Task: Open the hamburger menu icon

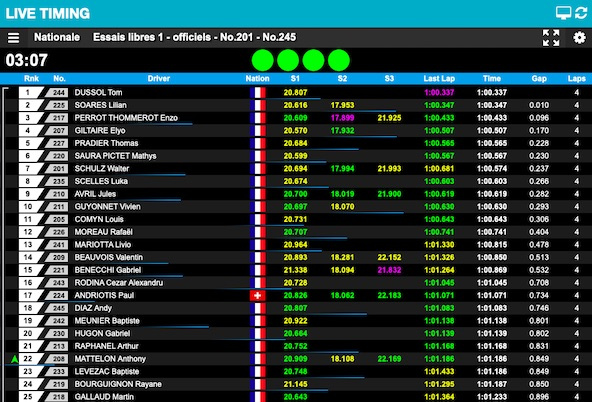Action: (14, 38)
